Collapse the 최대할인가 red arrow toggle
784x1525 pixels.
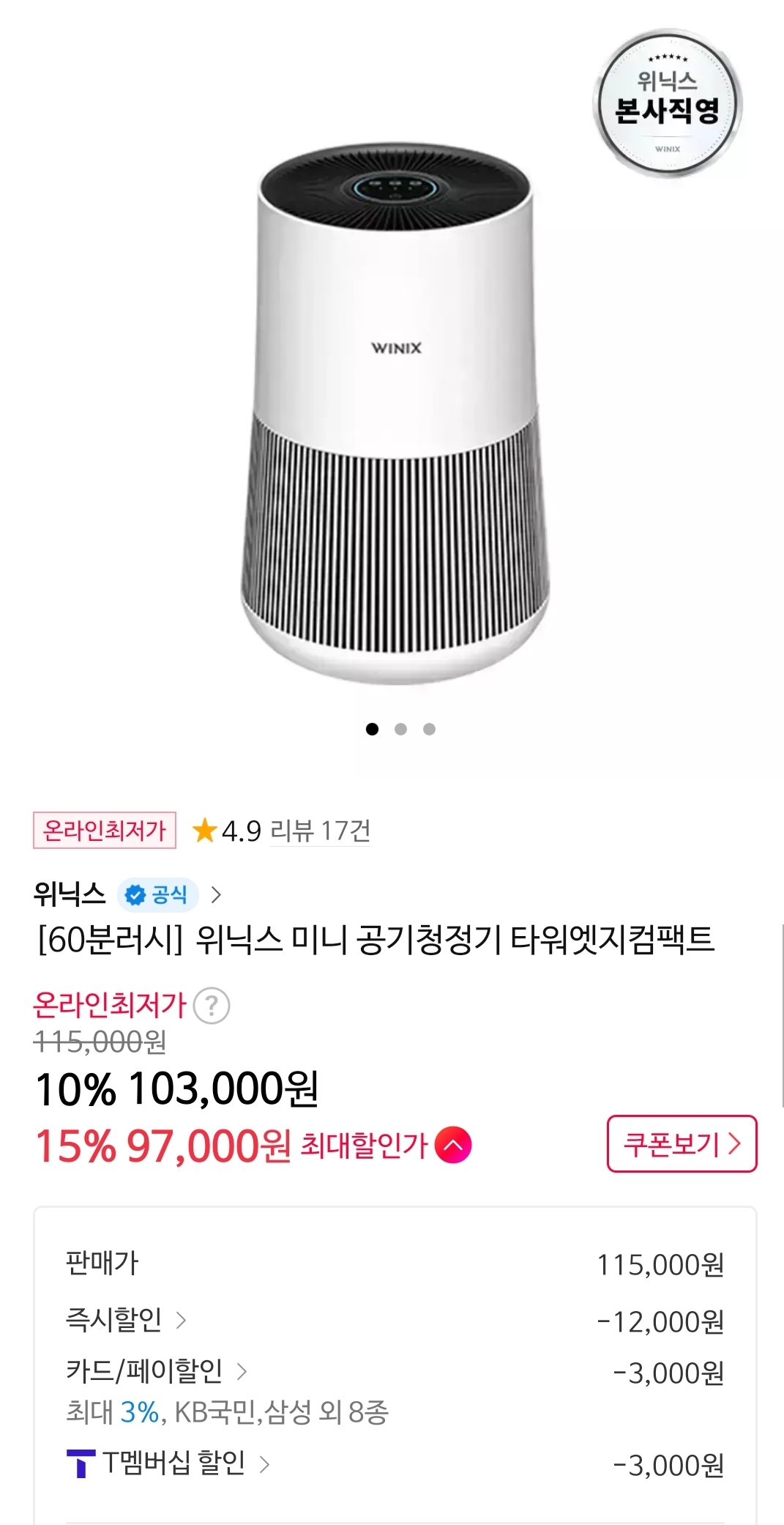coord(453,1145)
